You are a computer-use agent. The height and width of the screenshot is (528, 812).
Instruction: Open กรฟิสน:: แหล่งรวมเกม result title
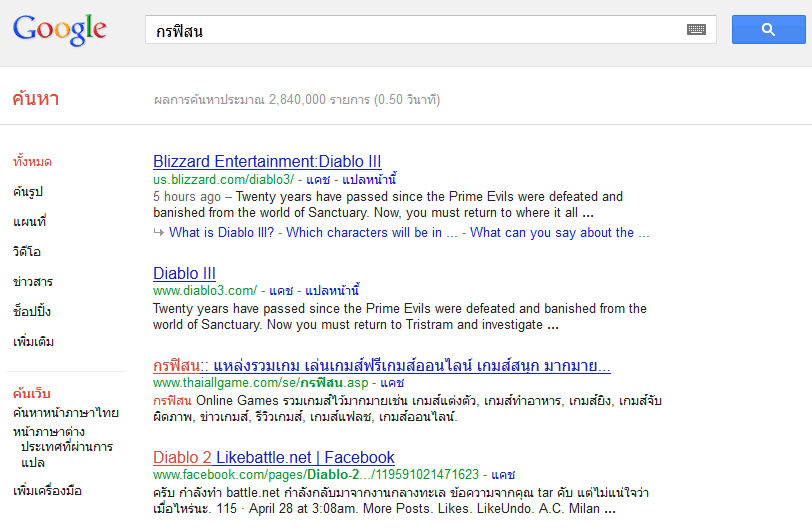[x=382, y=366]
